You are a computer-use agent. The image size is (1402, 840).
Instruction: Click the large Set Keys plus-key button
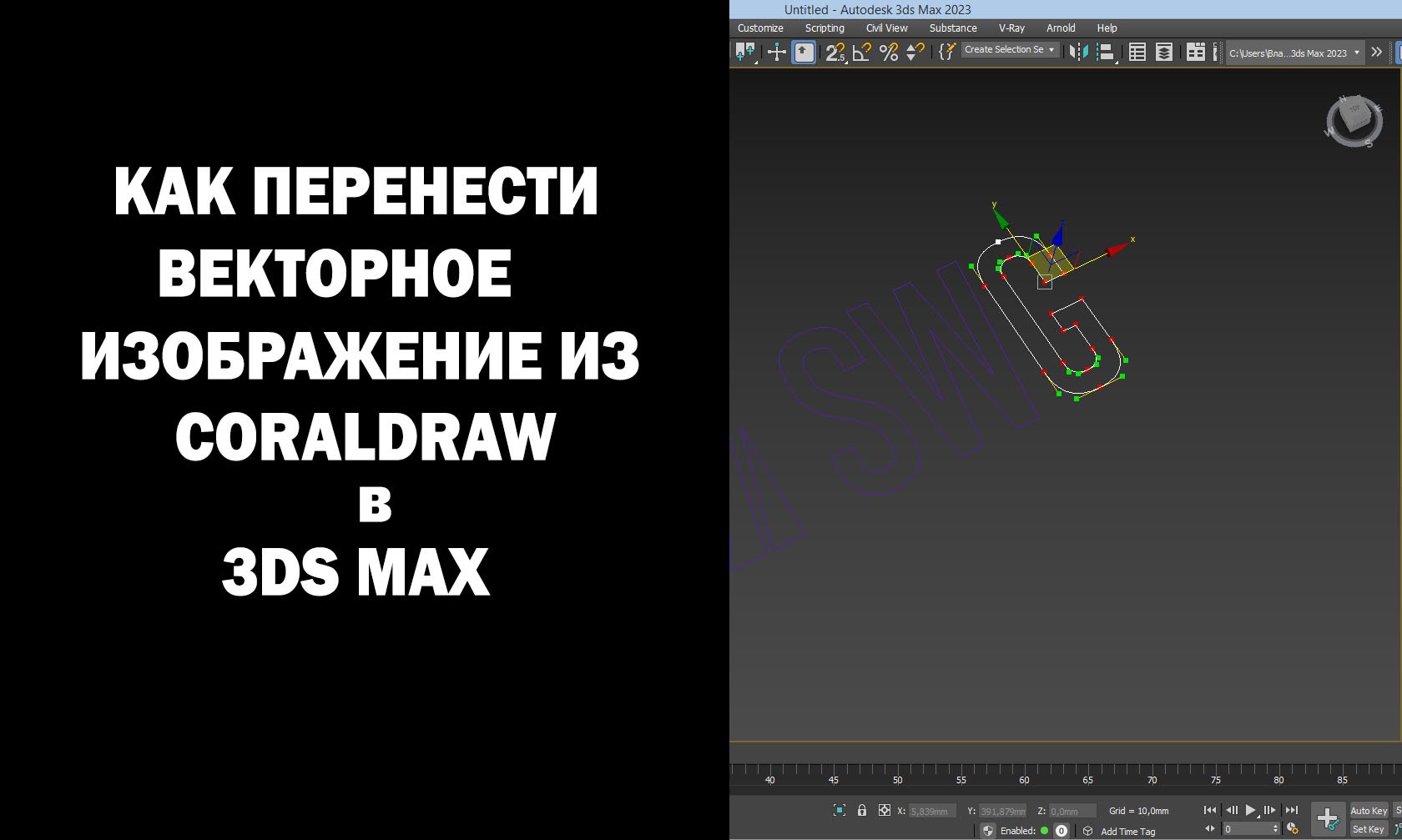coord(1328,819)
